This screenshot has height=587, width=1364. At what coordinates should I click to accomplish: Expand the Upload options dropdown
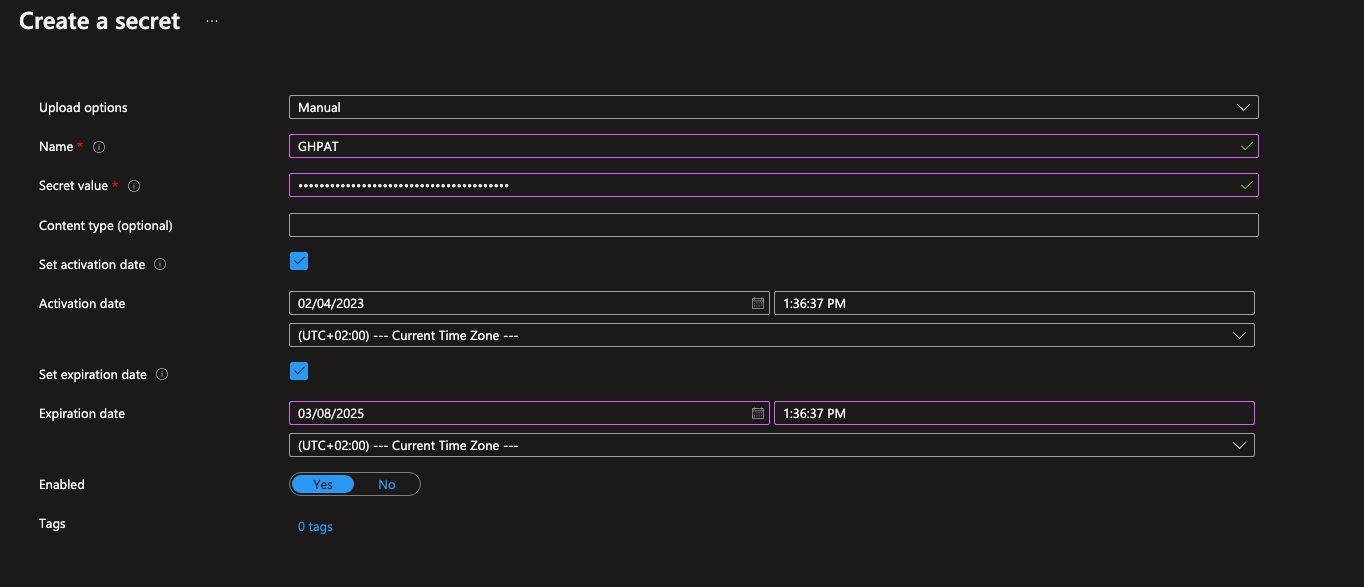pos(773,107)
